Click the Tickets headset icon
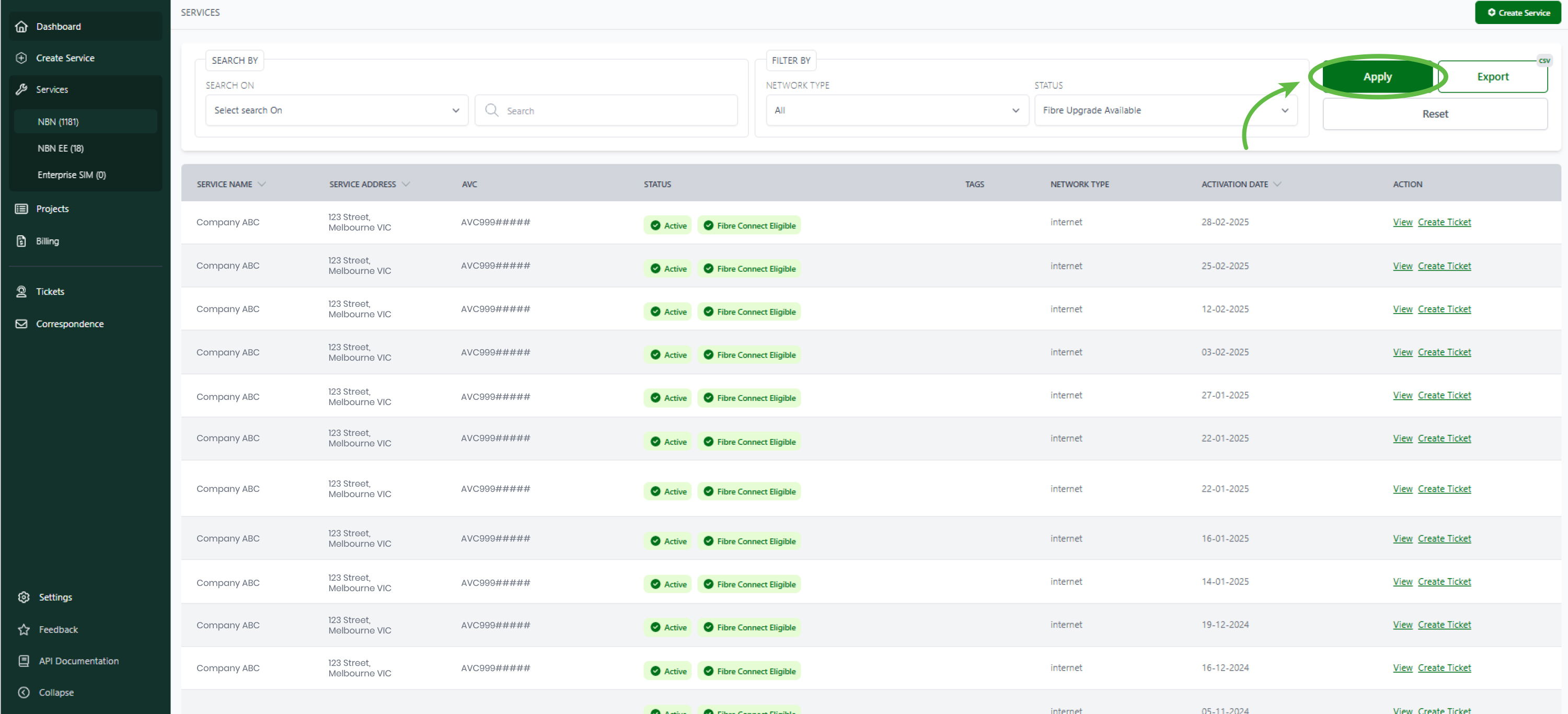 point(21,292)
